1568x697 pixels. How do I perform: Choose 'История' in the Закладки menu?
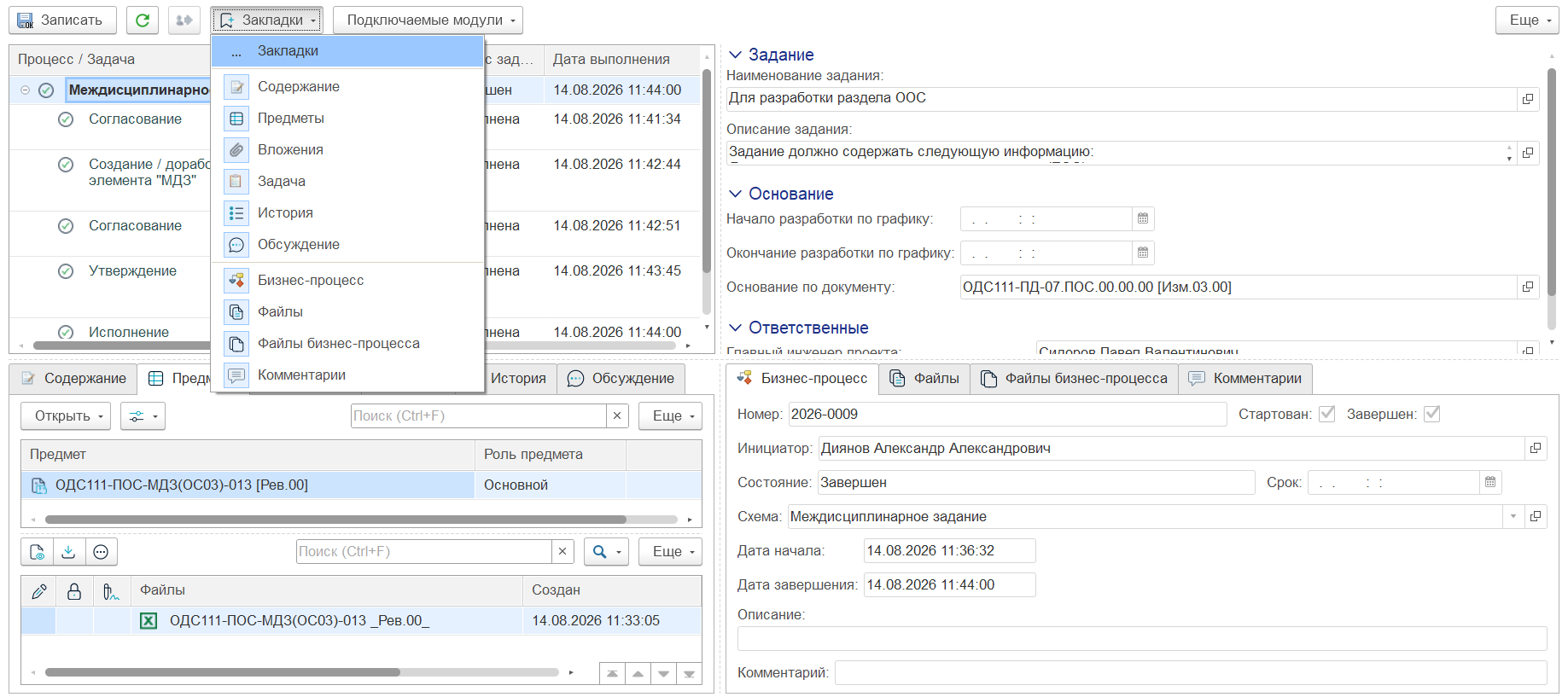(347, 212)
